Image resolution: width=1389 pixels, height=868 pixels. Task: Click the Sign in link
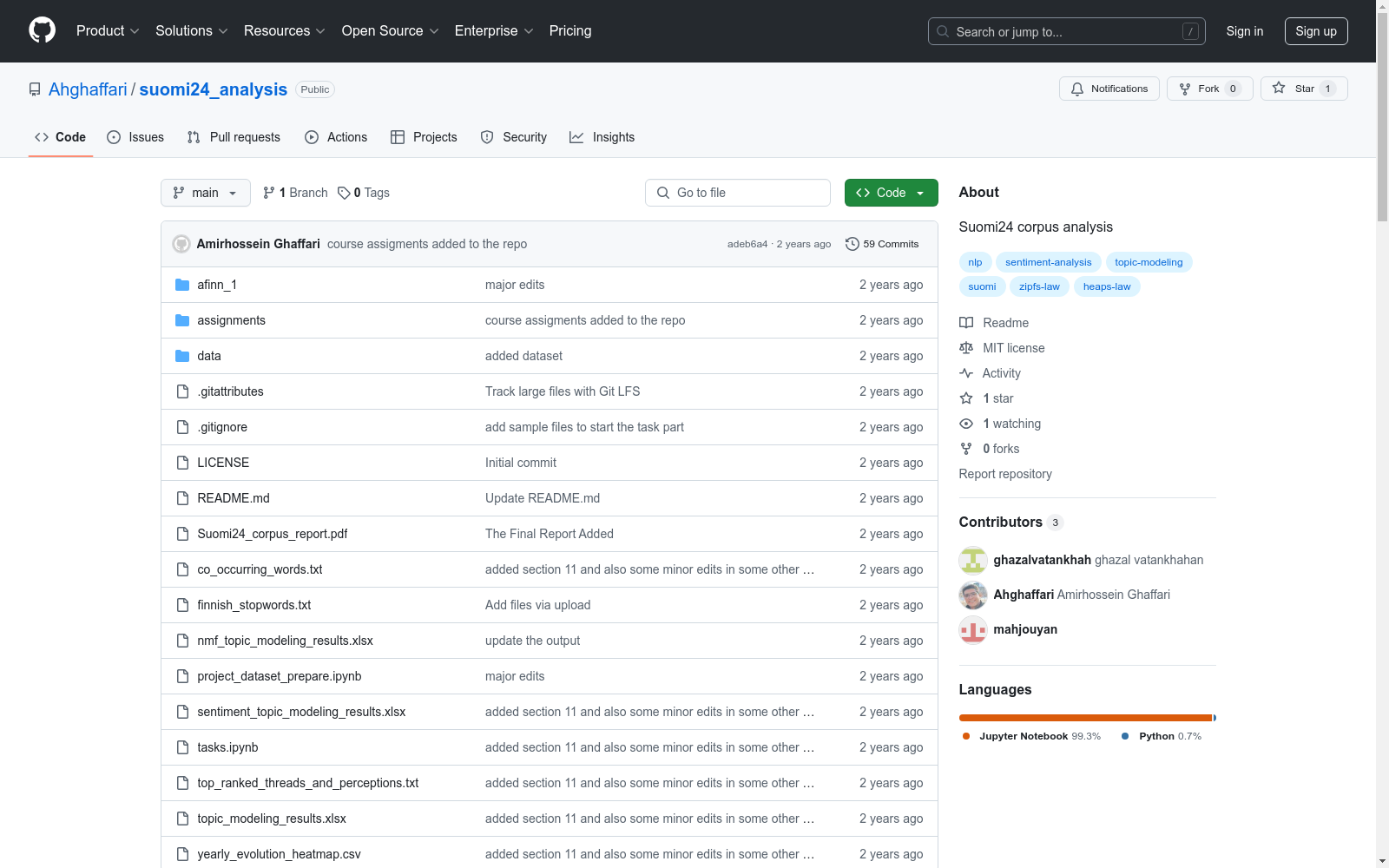pyautogui.click(x=1245, y=31)
